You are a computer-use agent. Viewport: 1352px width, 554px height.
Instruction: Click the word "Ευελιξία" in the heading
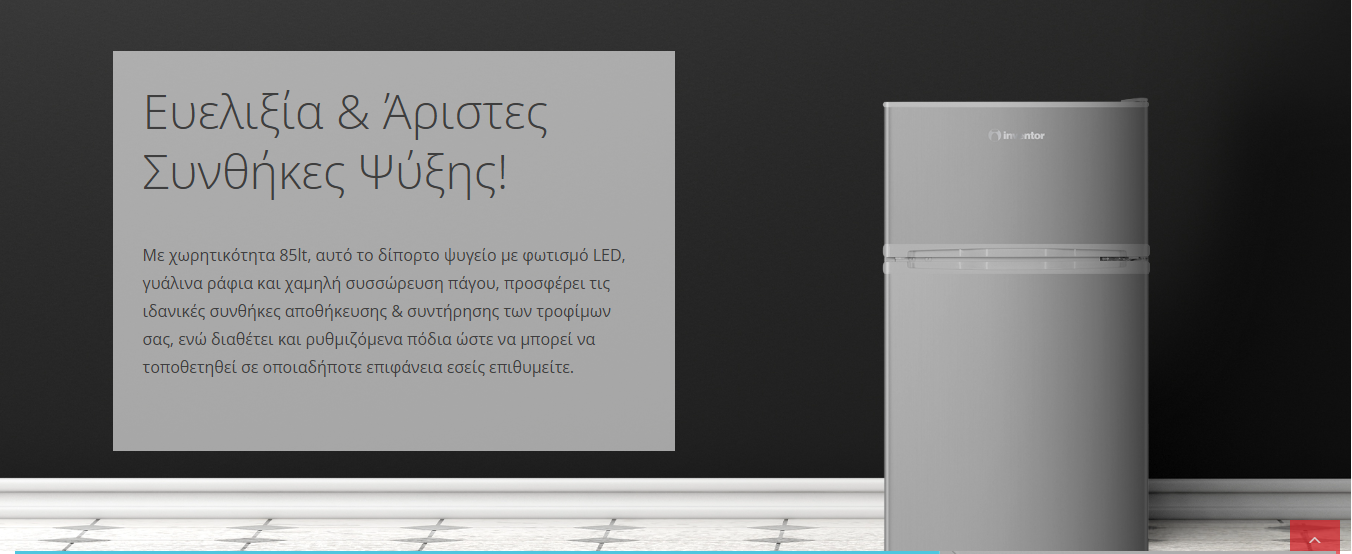(x=233, y=112)
